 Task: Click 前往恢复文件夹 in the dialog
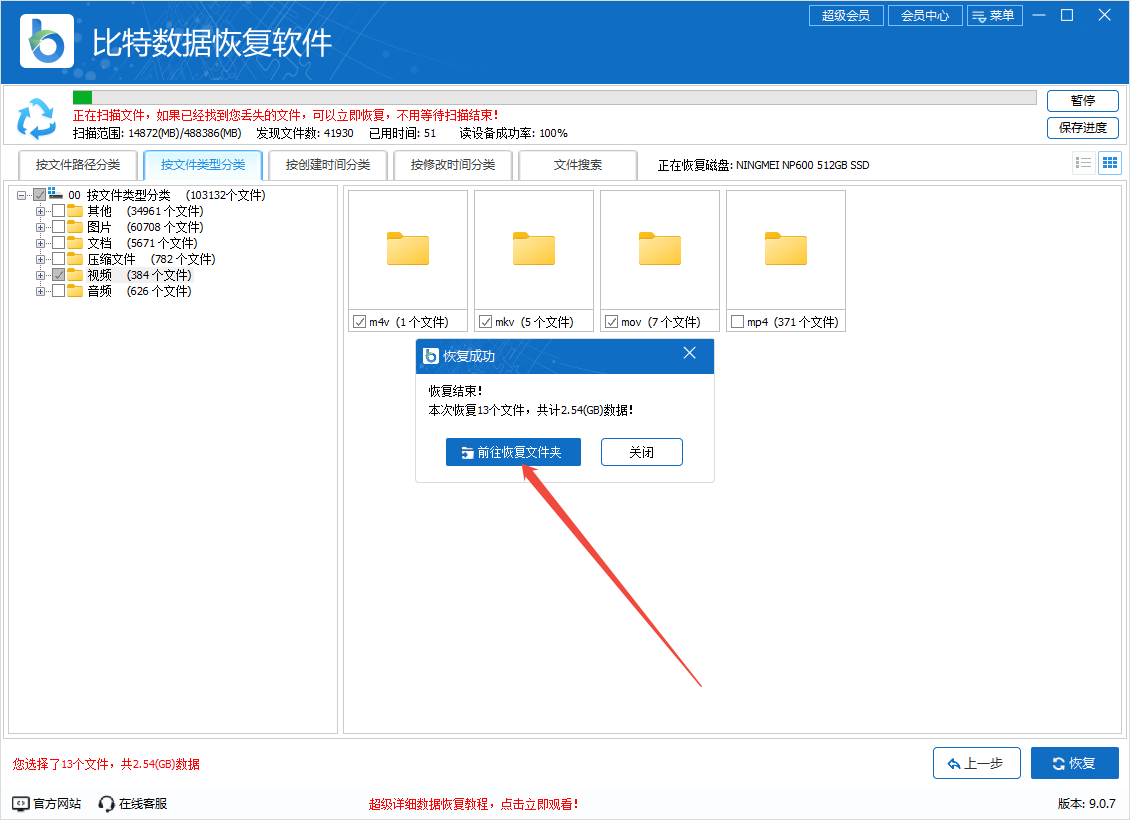pyautogui.click(x=513, y=452)
